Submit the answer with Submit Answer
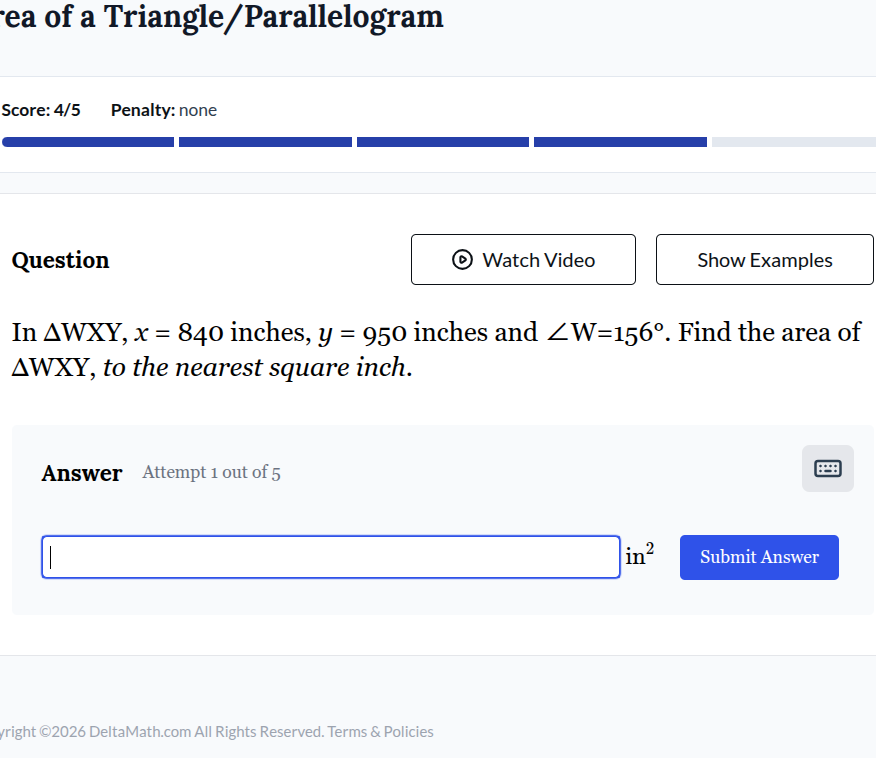This screenshot has width=876, height=758. (x=759, y=557)
